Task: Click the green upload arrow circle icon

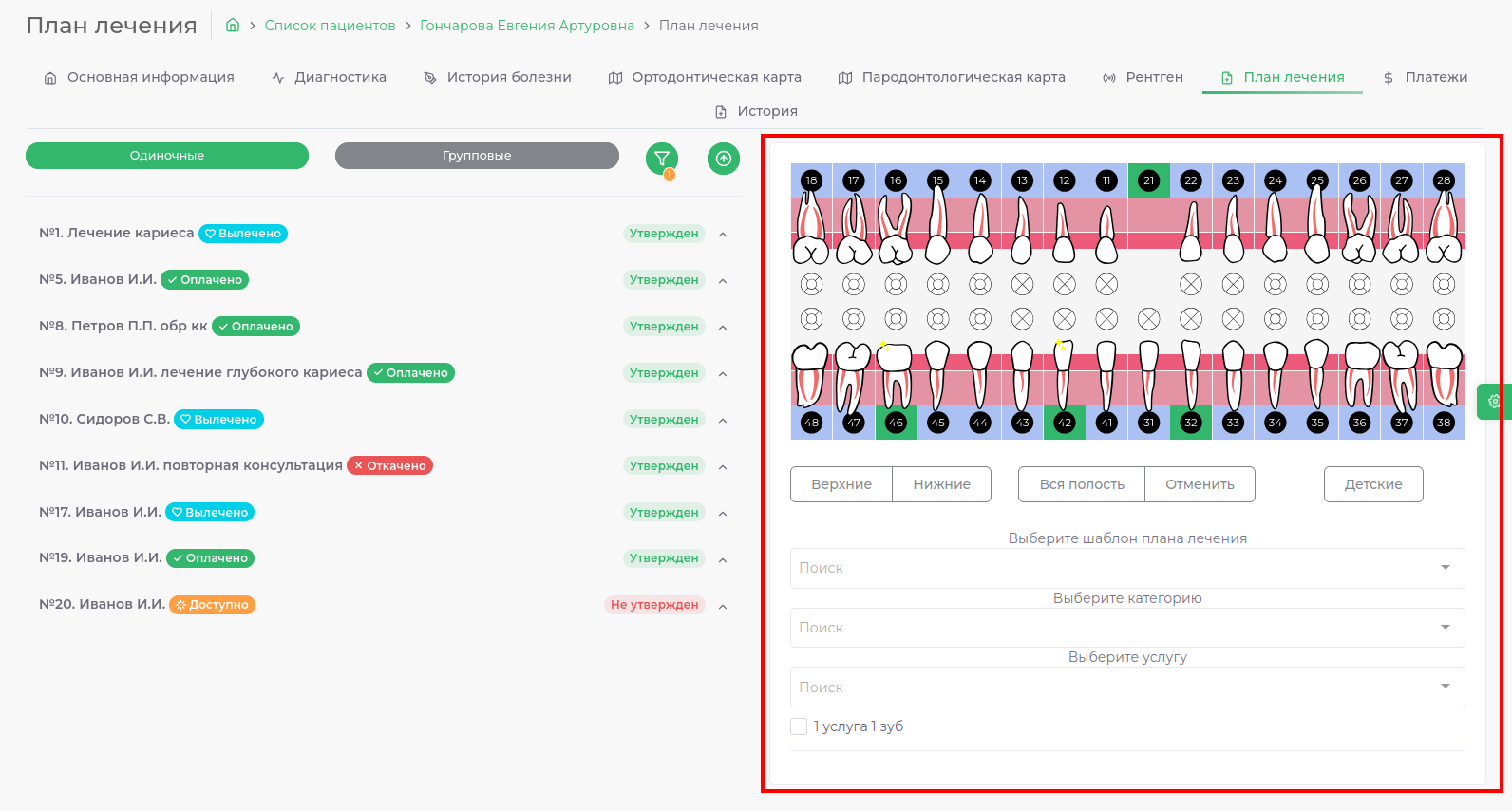Action: coord(723,159)
